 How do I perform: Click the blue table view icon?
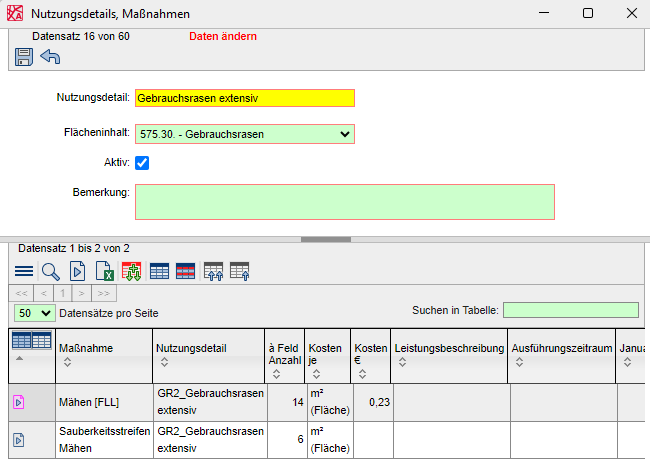159,271
